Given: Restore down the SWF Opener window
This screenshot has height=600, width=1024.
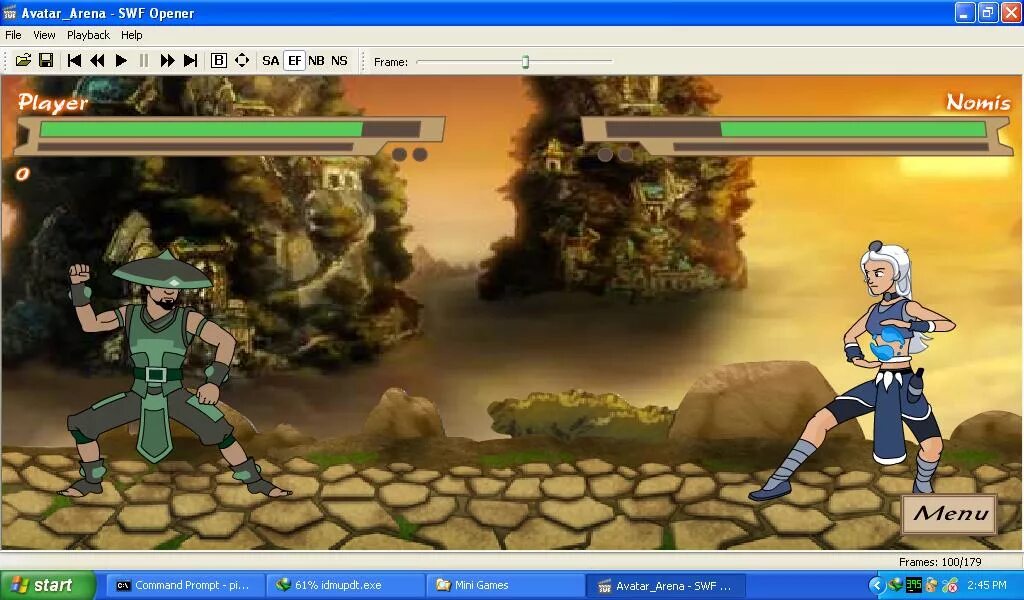Looking at the screenshot, I should click(x=988, y=12).
